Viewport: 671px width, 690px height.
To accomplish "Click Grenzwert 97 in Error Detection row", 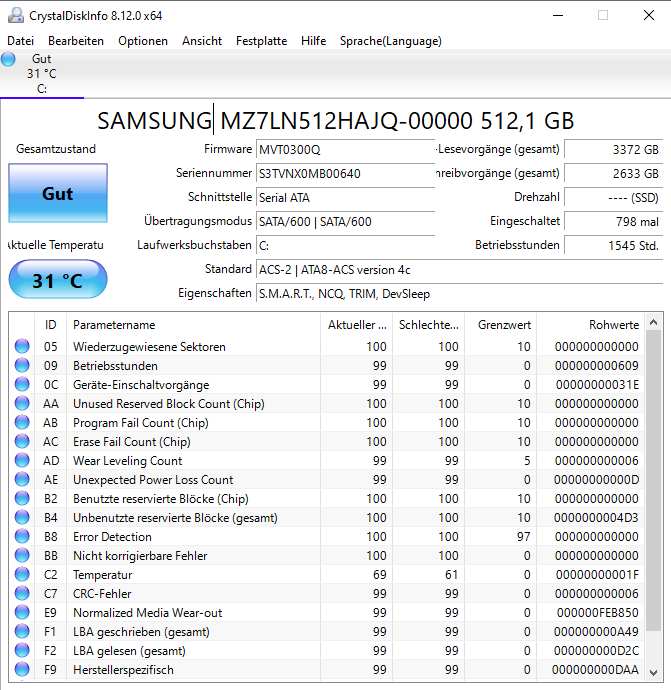I will click(524, 536).
